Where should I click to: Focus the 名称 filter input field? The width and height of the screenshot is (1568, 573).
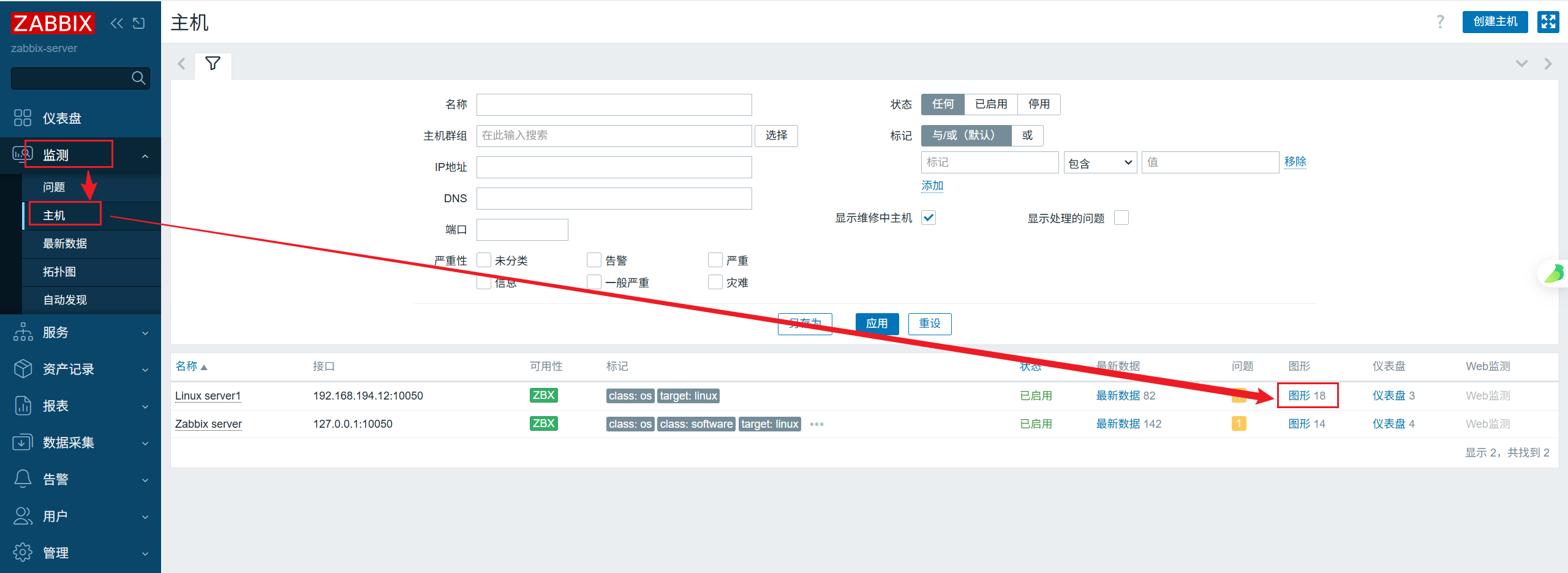[614, 105]
